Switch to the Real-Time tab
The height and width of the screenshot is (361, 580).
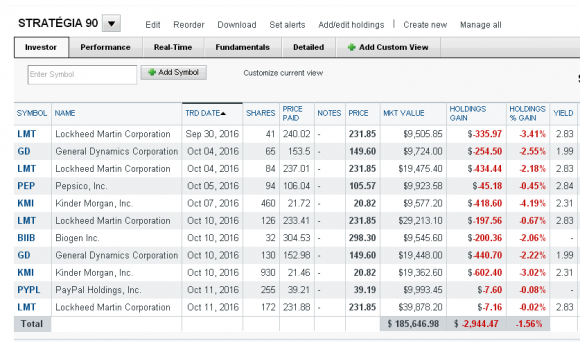point(173,47)
